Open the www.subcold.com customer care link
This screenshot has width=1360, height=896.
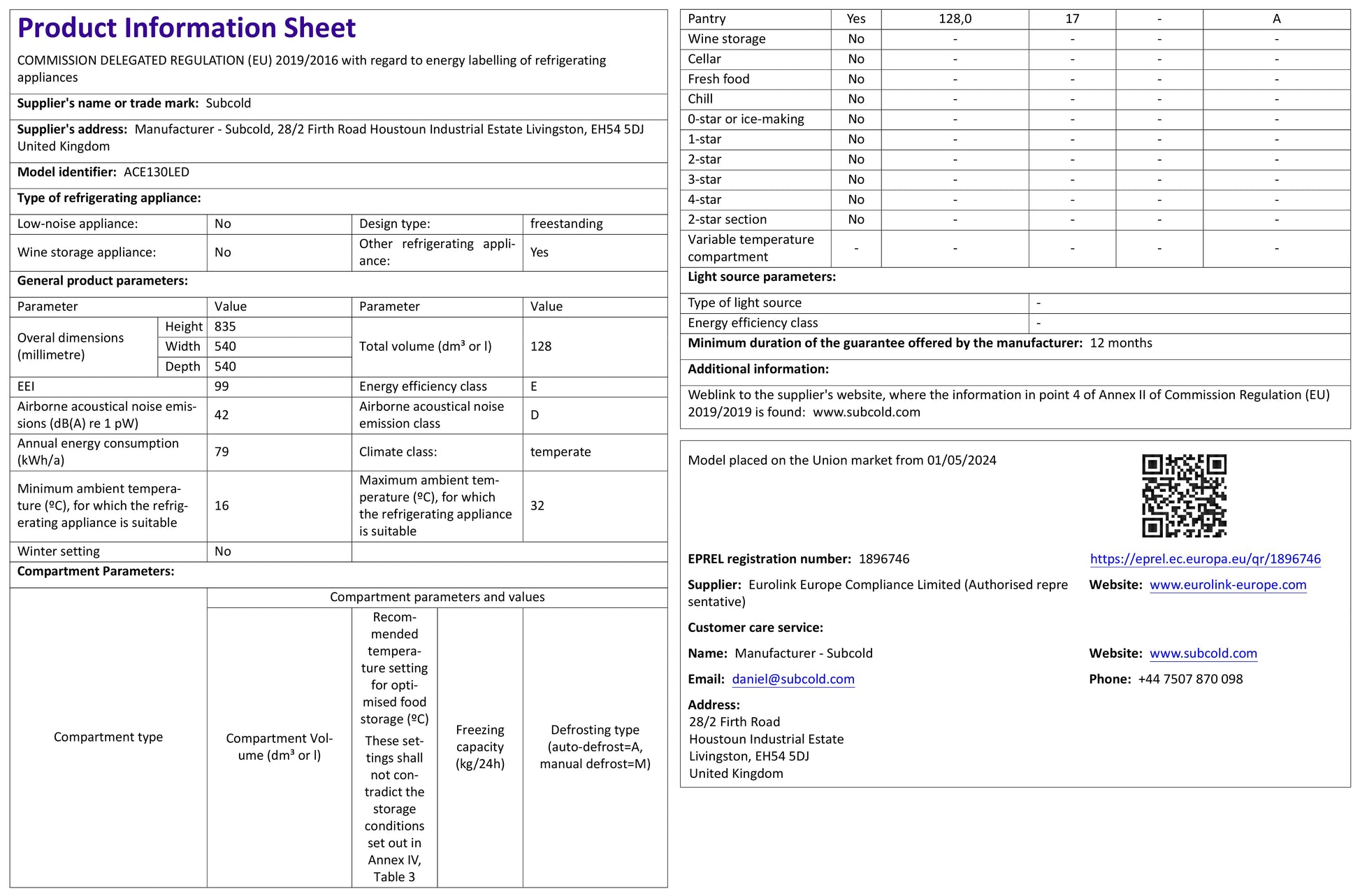point(1203,653)
